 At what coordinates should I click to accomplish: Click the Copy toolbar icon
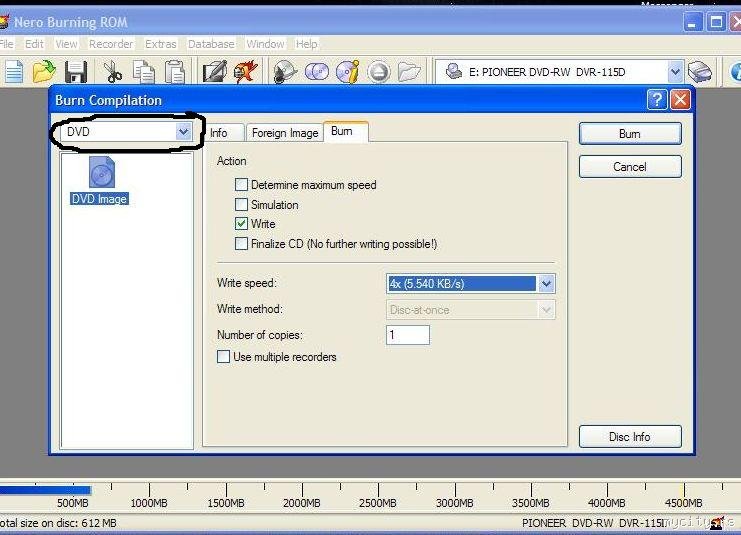point(143,72)
